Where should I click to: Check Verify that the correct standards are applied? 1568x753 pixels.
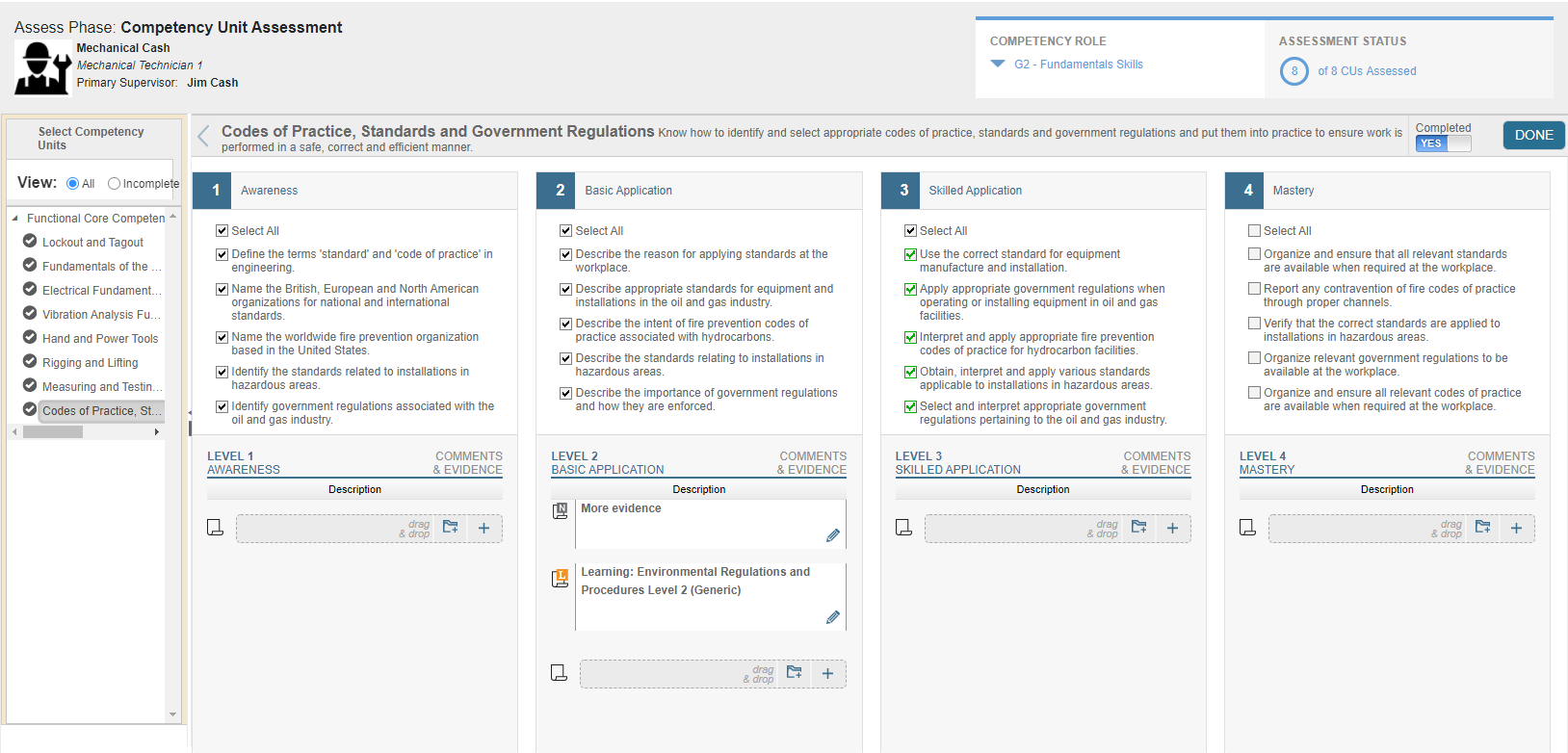(1254, 324)
